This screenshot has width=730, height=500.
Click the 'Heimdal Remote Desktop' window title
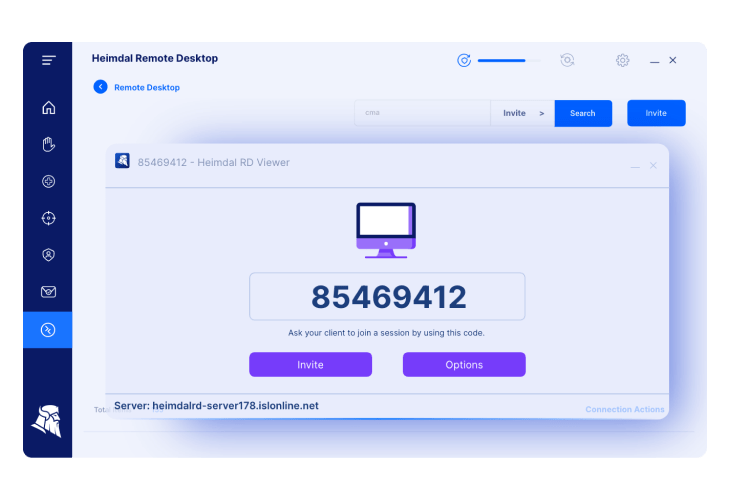155,58
